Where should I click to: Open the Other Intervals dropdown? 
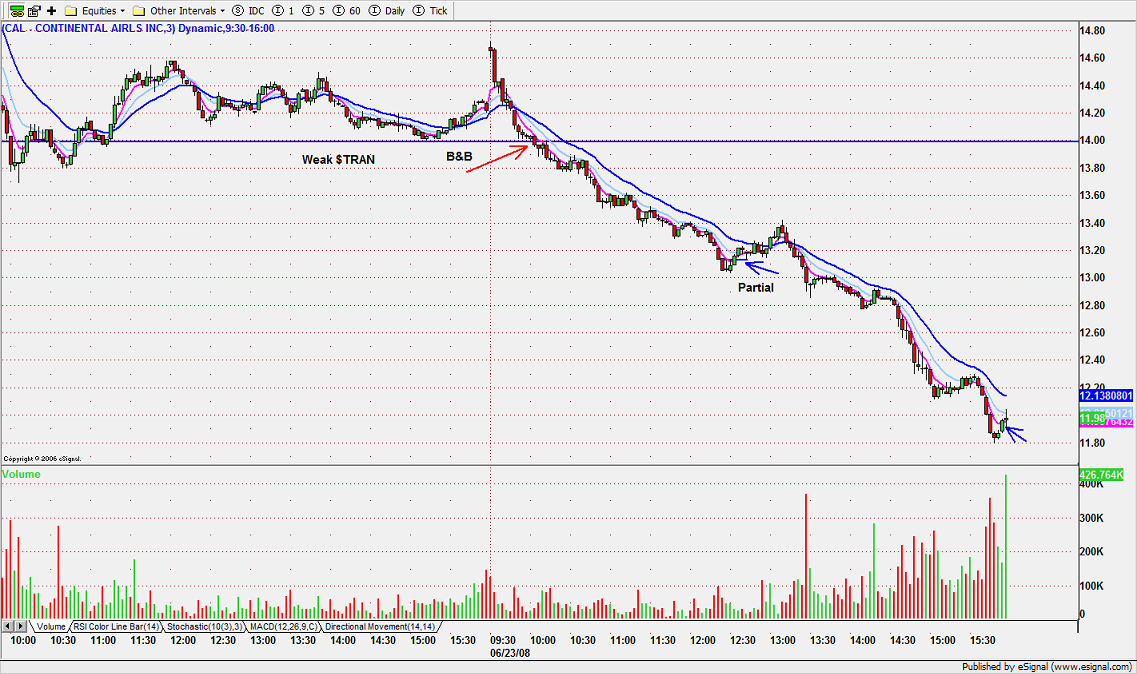point(179,11)
